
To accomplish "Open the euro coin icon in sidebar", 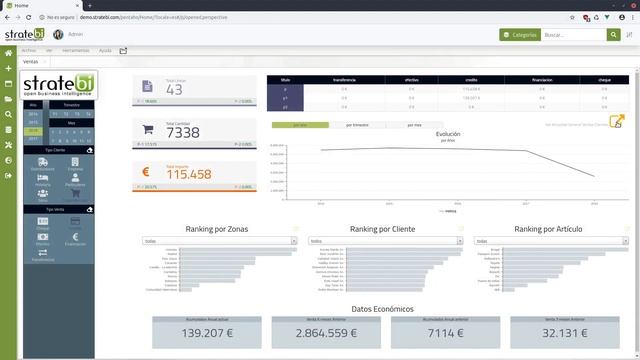I will click(8, 160).
